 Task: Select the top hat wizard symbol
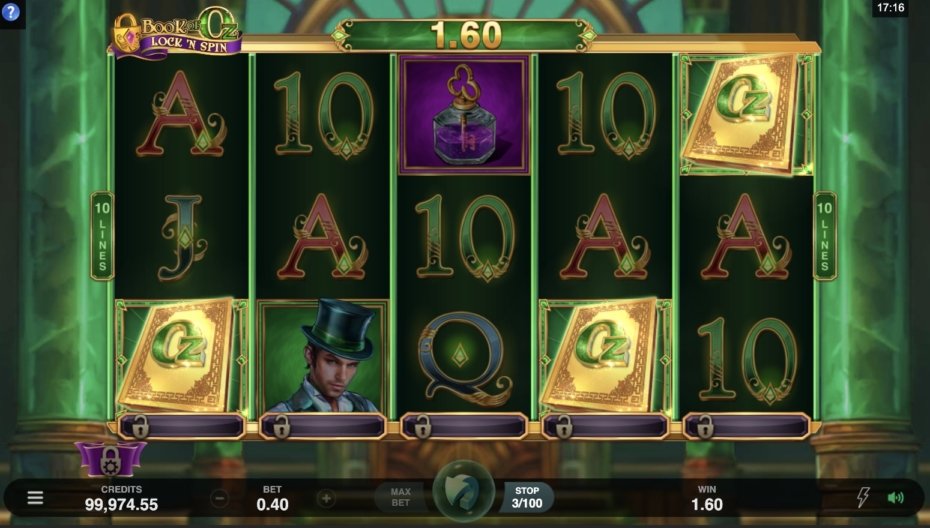[x=323, y=356]
